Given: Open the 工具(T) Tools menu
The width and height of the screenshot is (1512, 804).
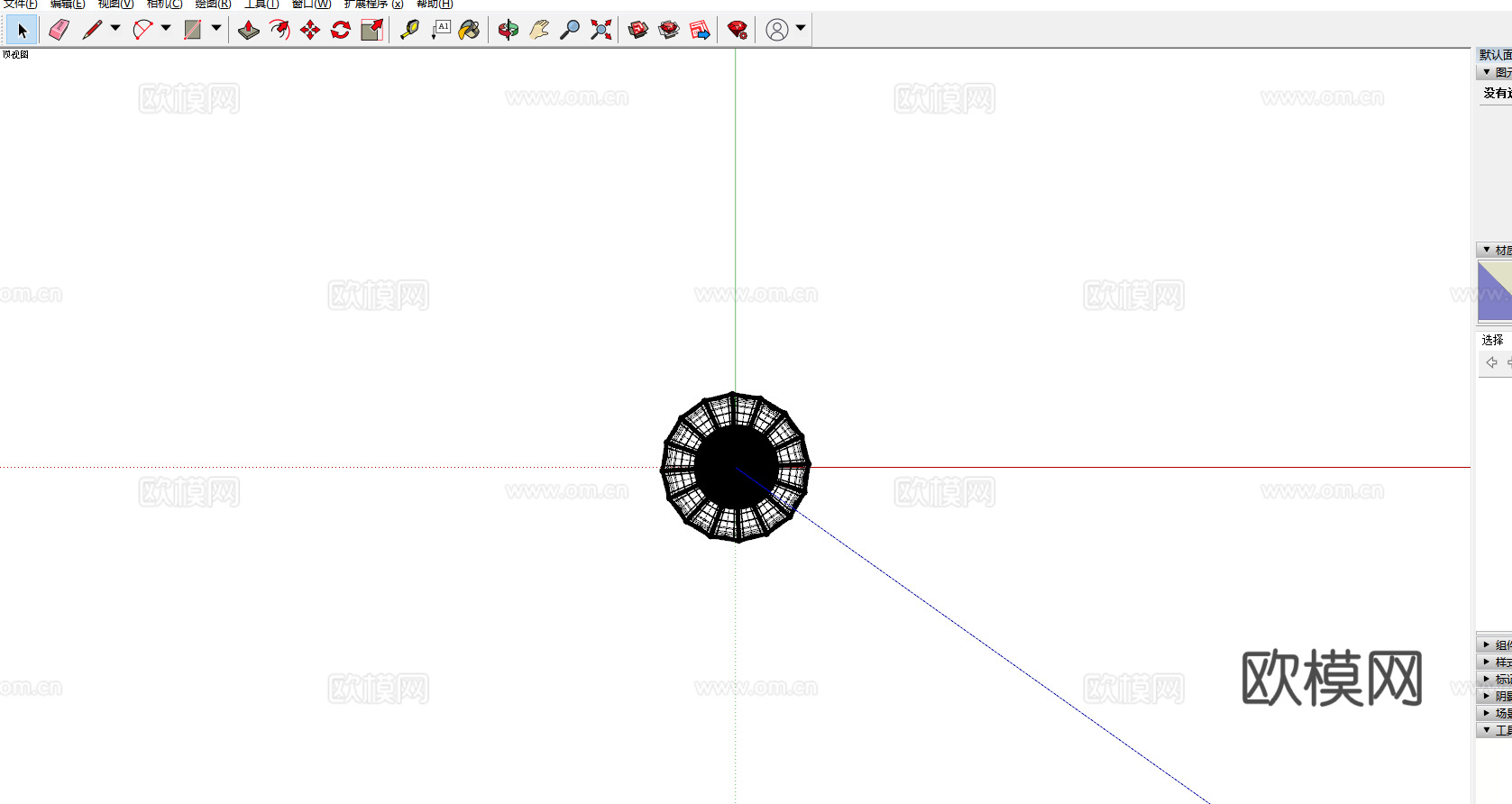Looking at the screenshot, I should coord(261,5).
